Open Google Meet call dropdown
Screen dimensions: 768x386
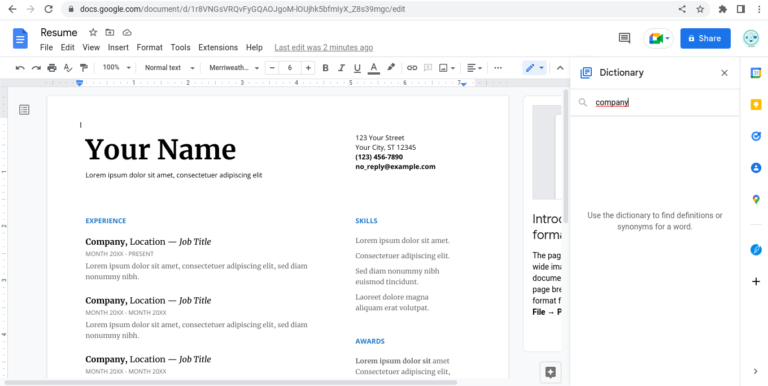pos(658,38)
